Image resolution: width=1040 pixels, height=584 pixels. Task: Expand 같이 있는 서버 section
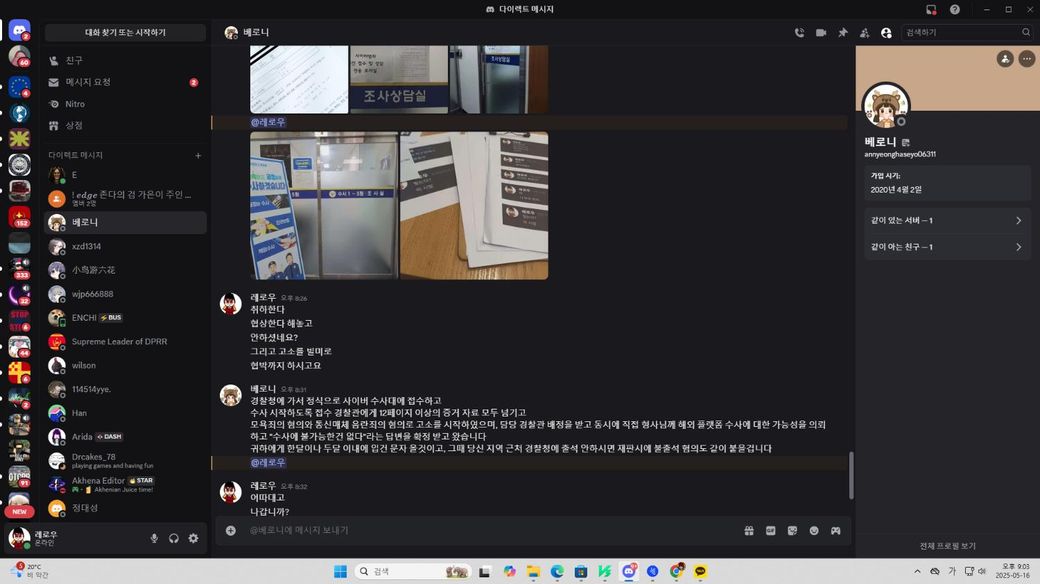tap(946, 220)
